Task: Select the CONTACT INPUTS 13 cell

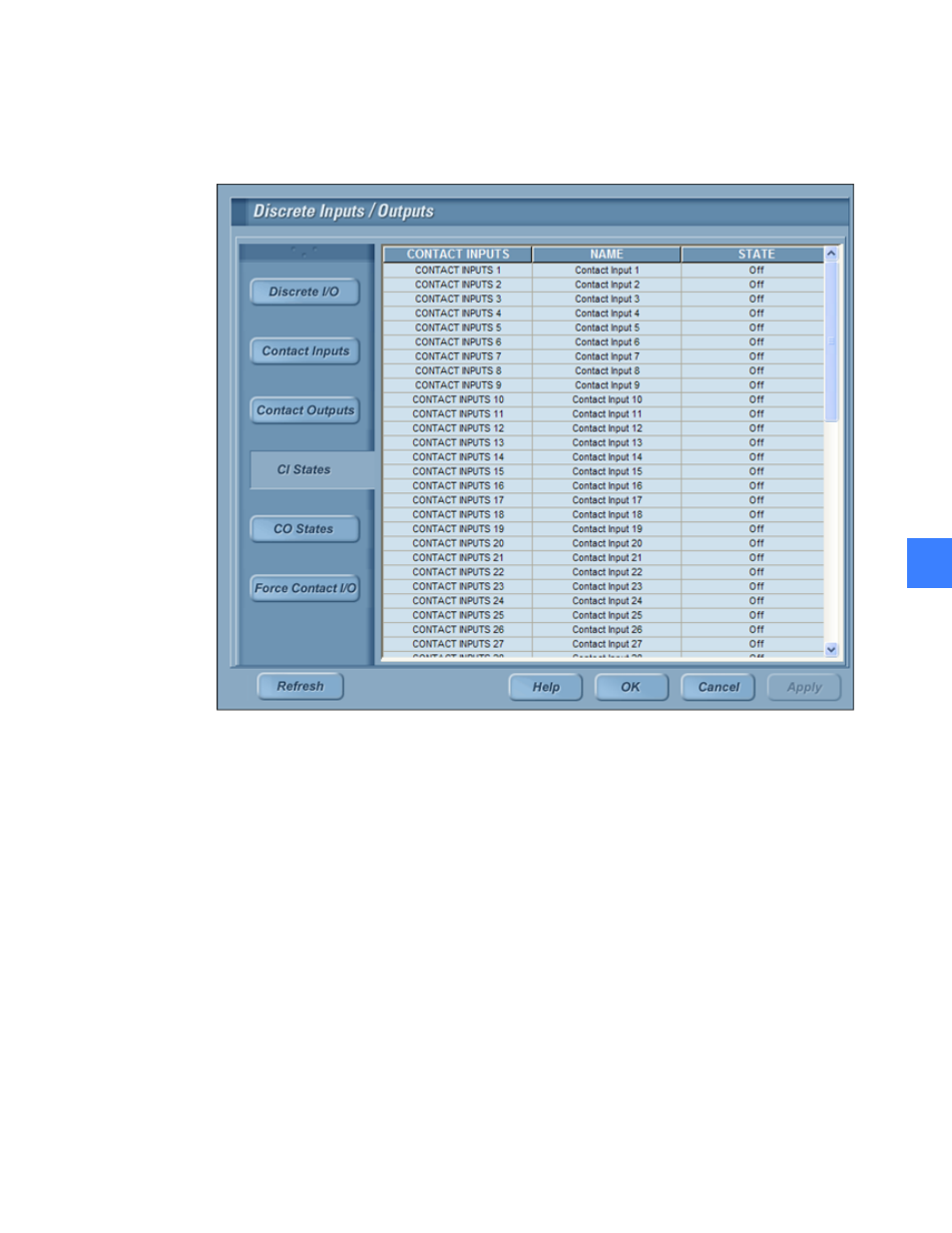Action: pos(458,443)
